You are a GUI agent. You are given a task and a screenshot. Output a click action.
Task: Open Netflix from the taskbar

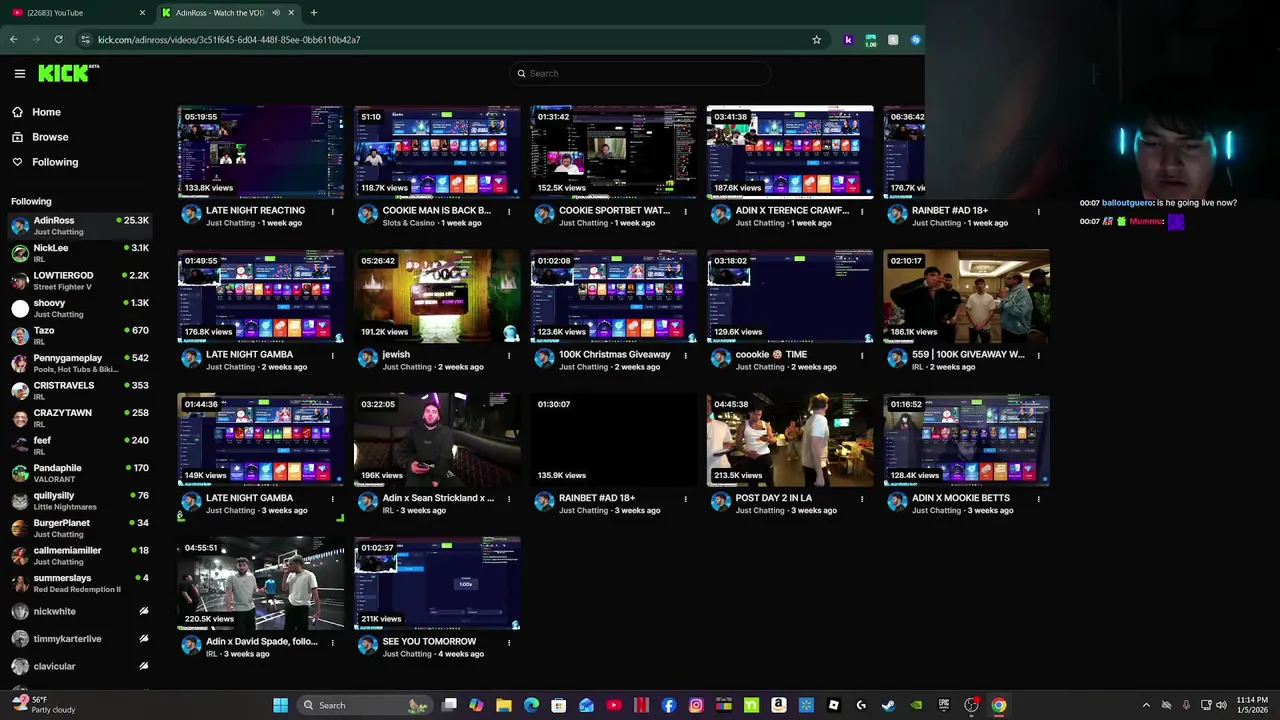coord(641,705)
